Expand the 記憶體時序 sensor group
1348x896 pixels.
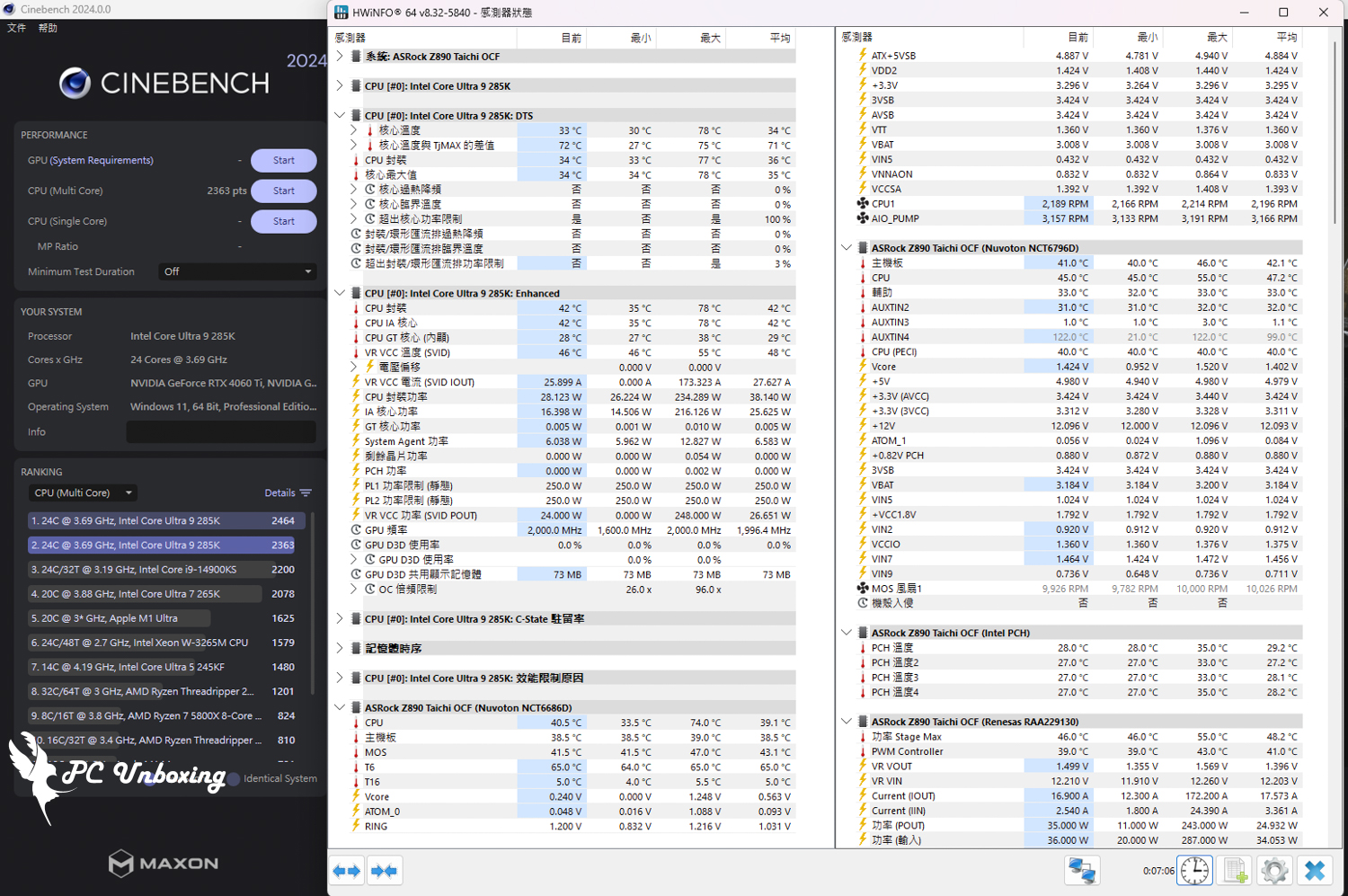(340, 649)
